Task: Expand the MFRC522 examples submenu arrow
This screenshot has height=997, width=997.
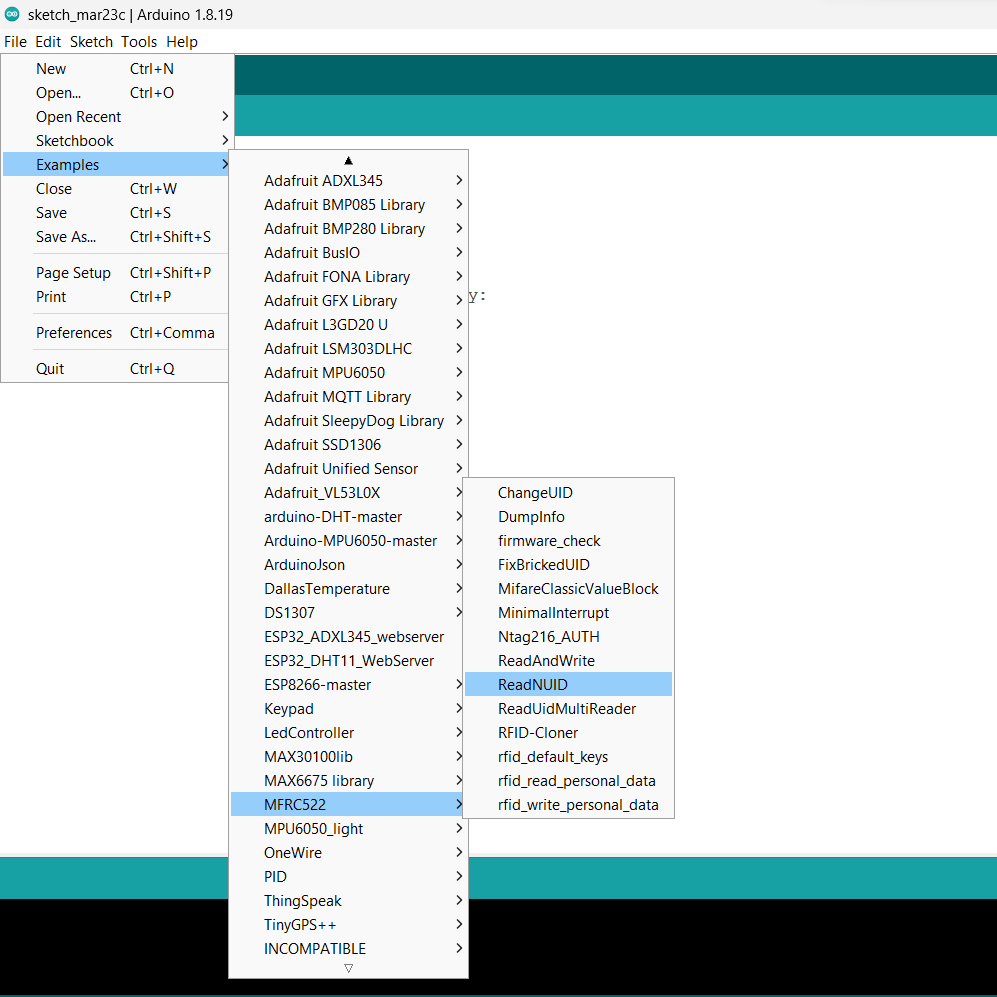Action: coord(458,804)
